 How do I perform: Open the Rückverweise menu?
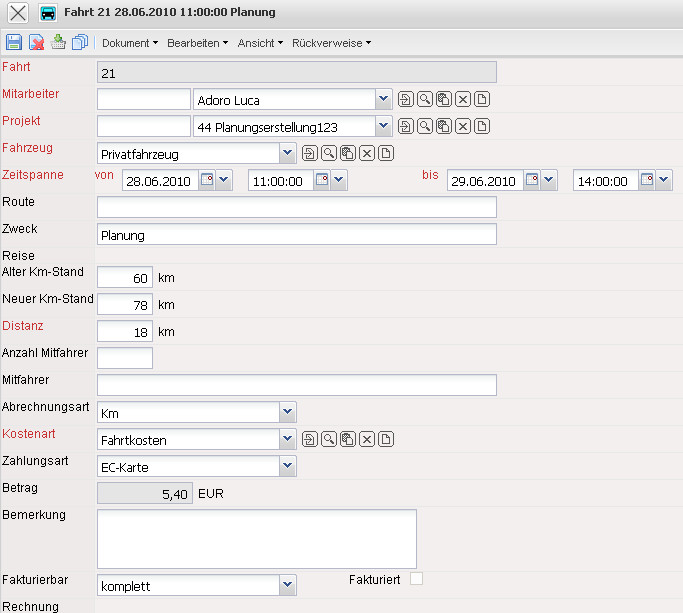coord(331,43)
